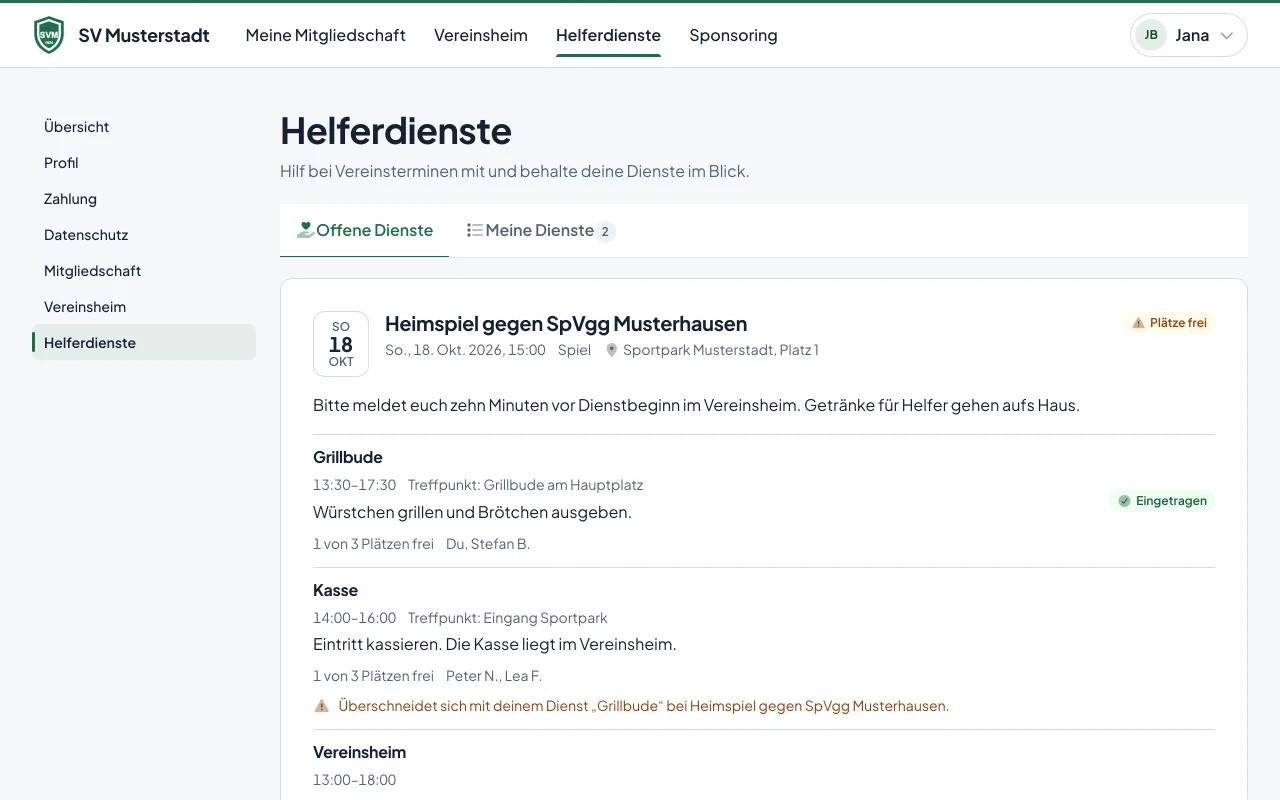1280x800 pixels.
Task: Click the count badge on Meine Dienste
Action: [x=604, y=231]
